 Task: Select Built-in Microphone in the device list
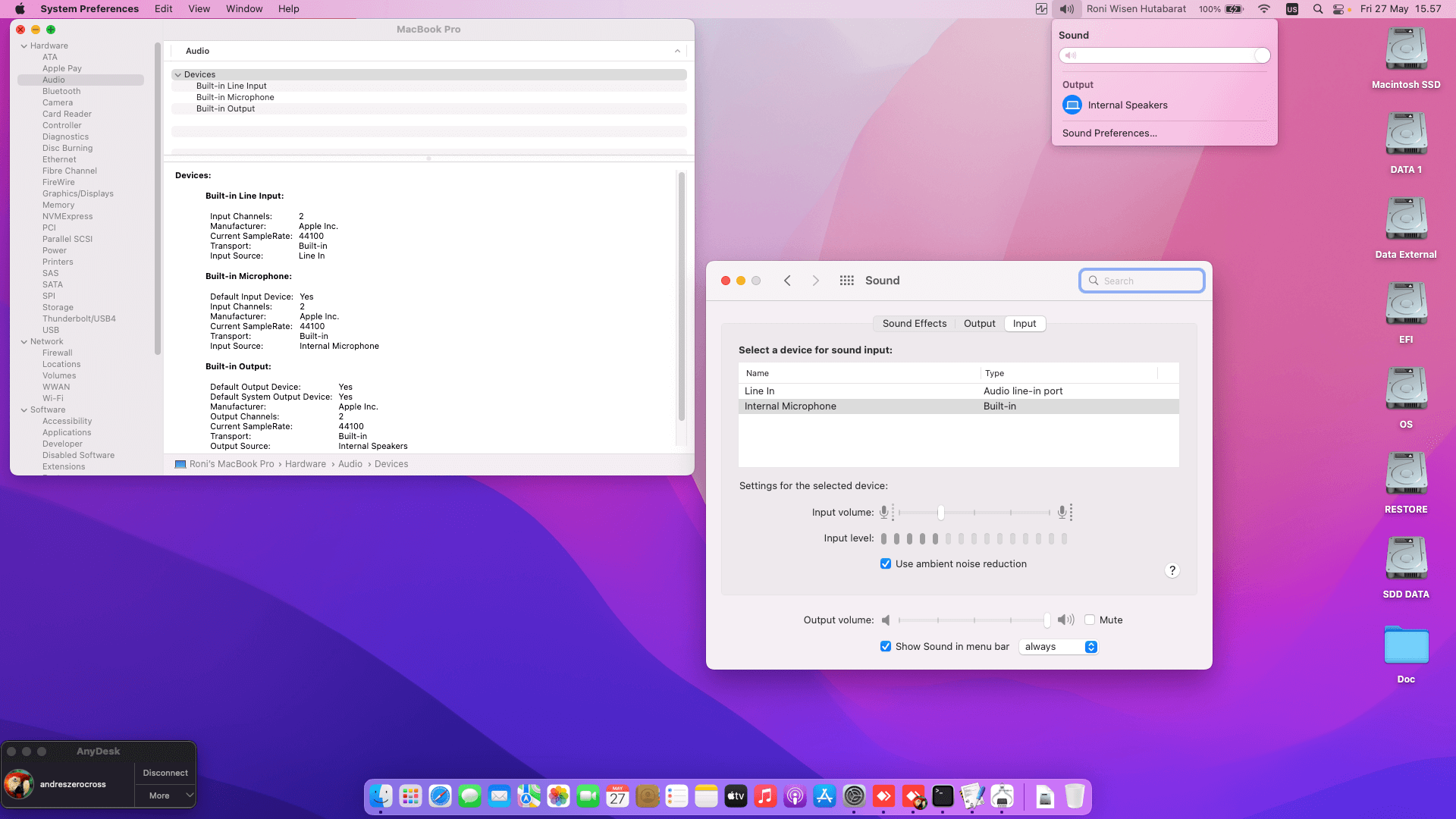coord(235,98)
